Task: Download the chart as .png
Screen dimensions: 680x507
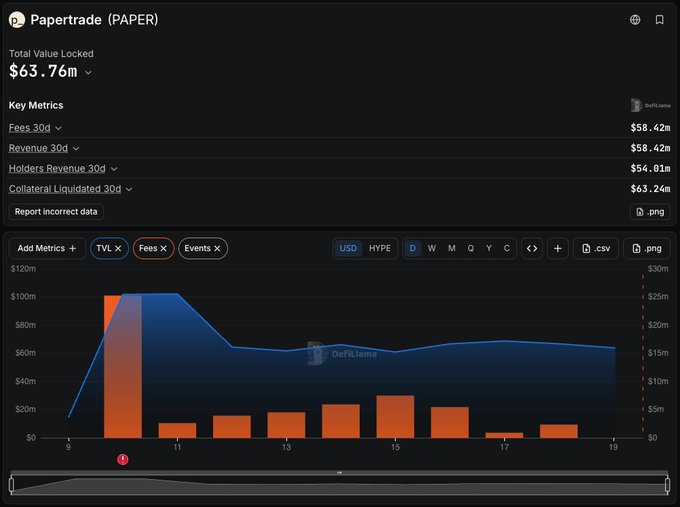Action: 647,248
